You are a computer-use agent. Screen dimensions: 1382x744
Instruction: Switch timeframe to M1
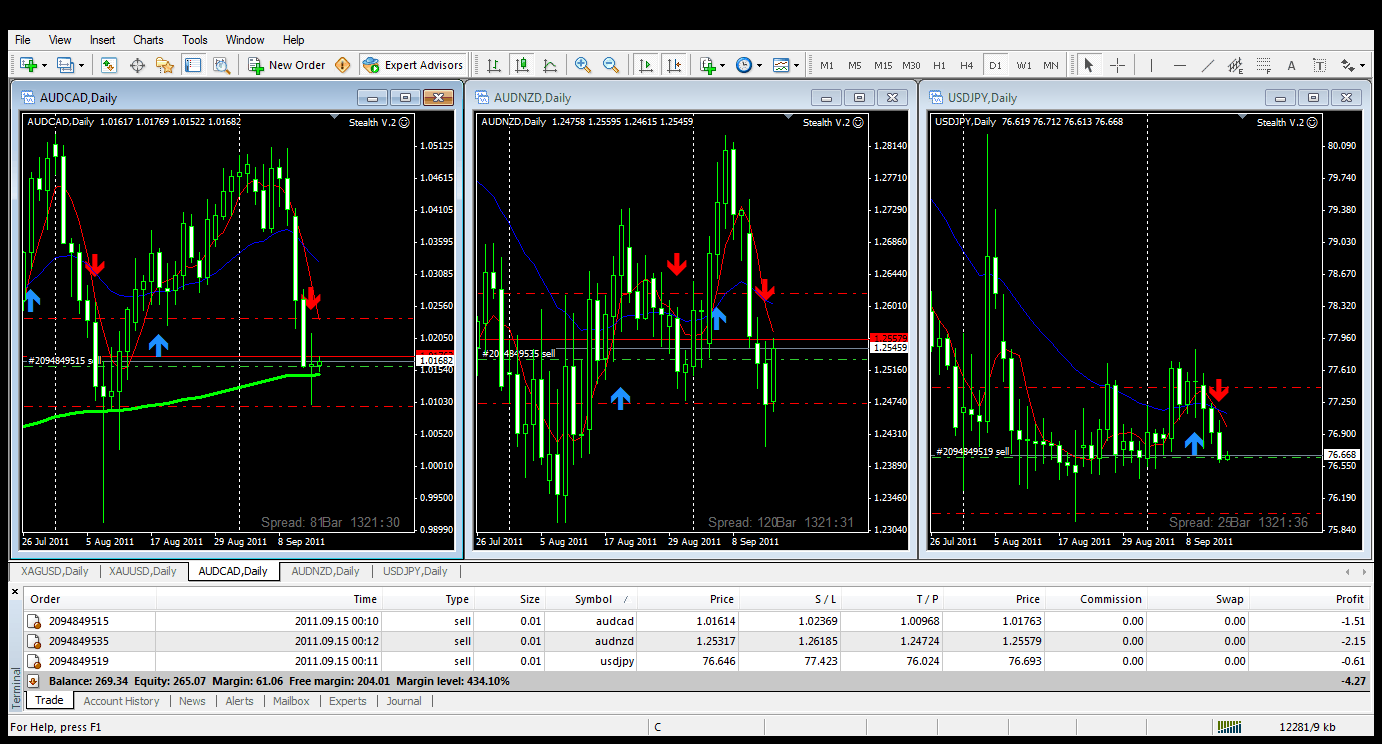coord(827,65)
